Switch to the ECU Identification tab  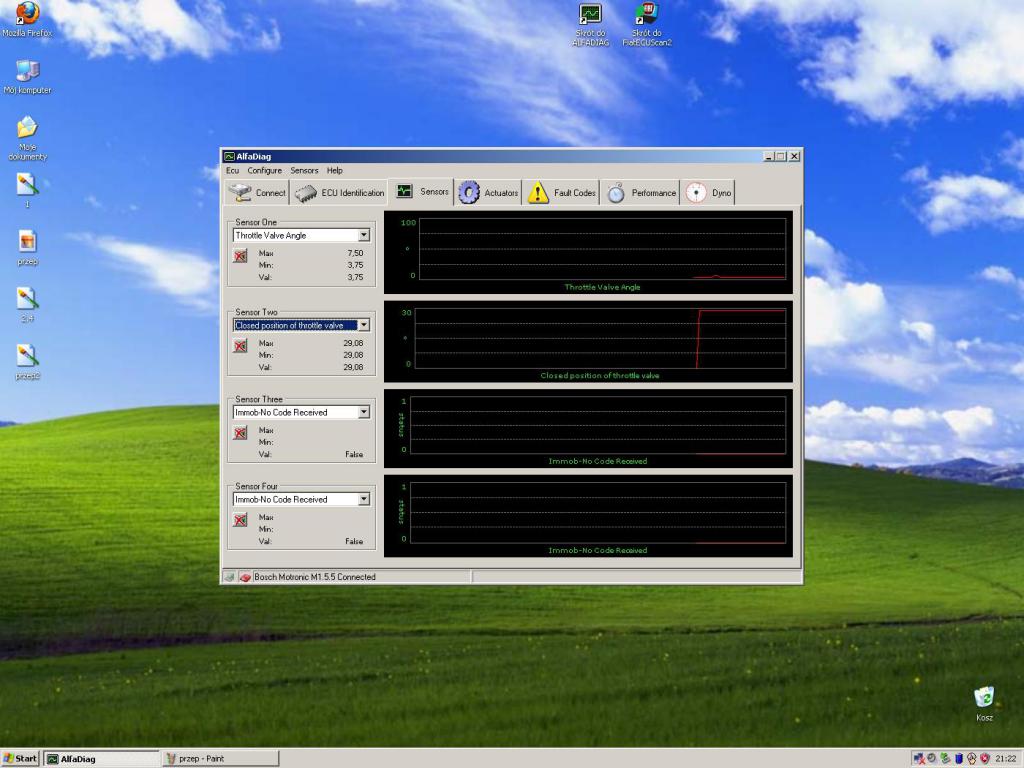coord(339,193)
